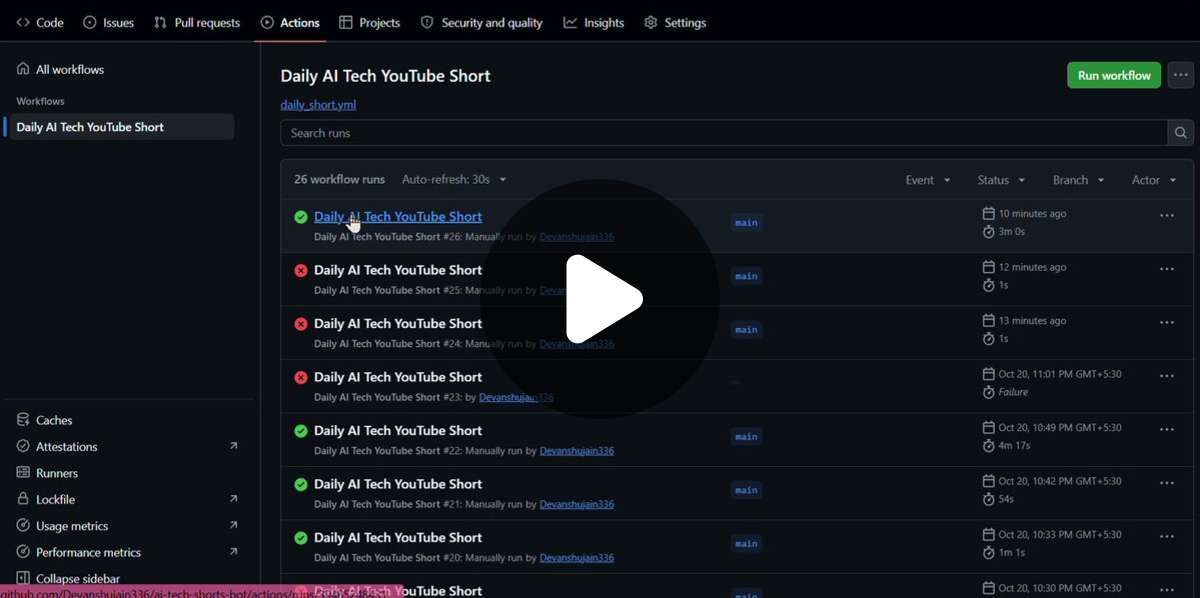Open the daily_short.yml file link
Image resolution: width=1200 pixels, height=598 pixels.
318,104
